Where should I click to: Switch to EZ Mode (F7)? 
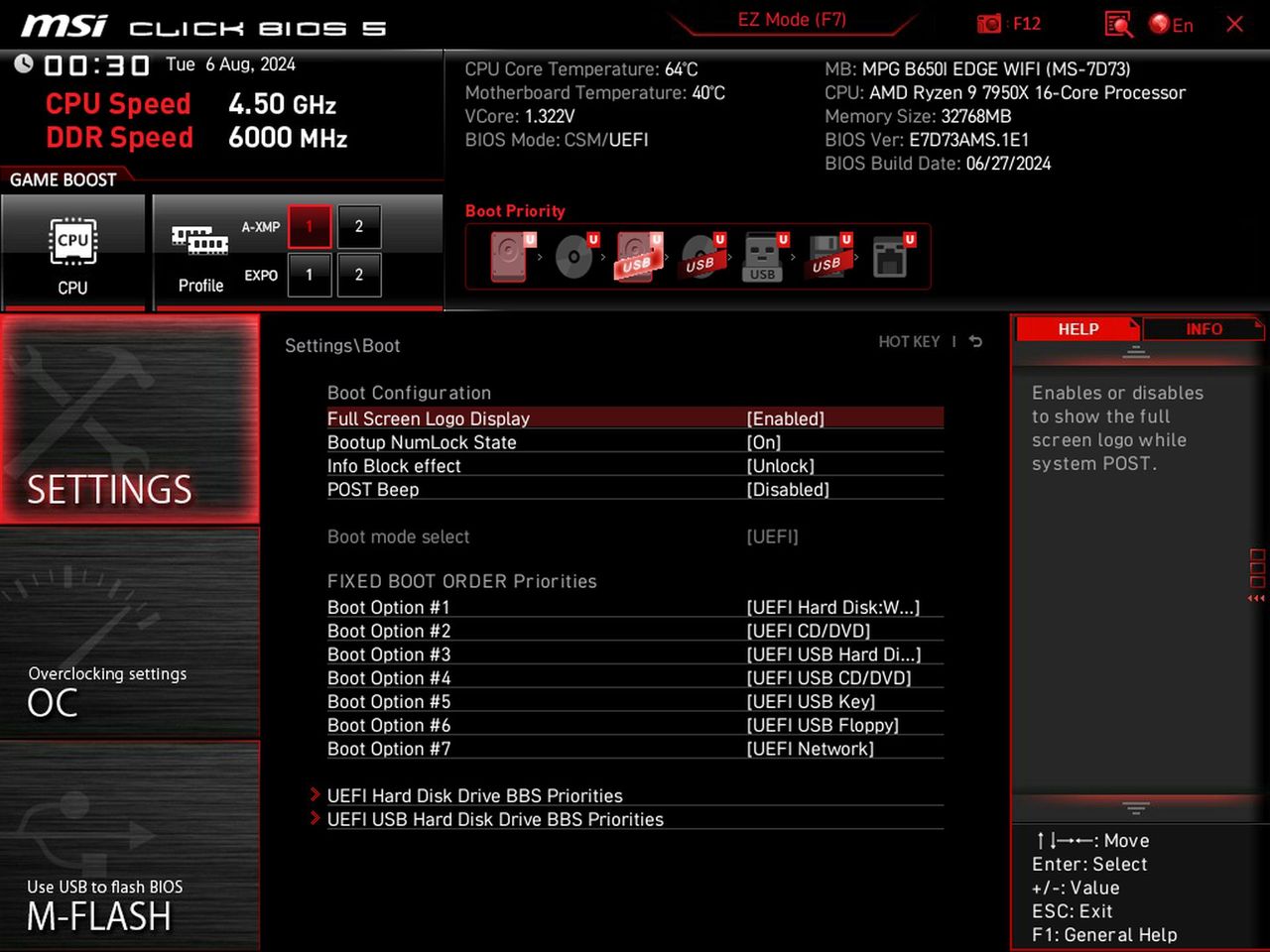(792, 20)
